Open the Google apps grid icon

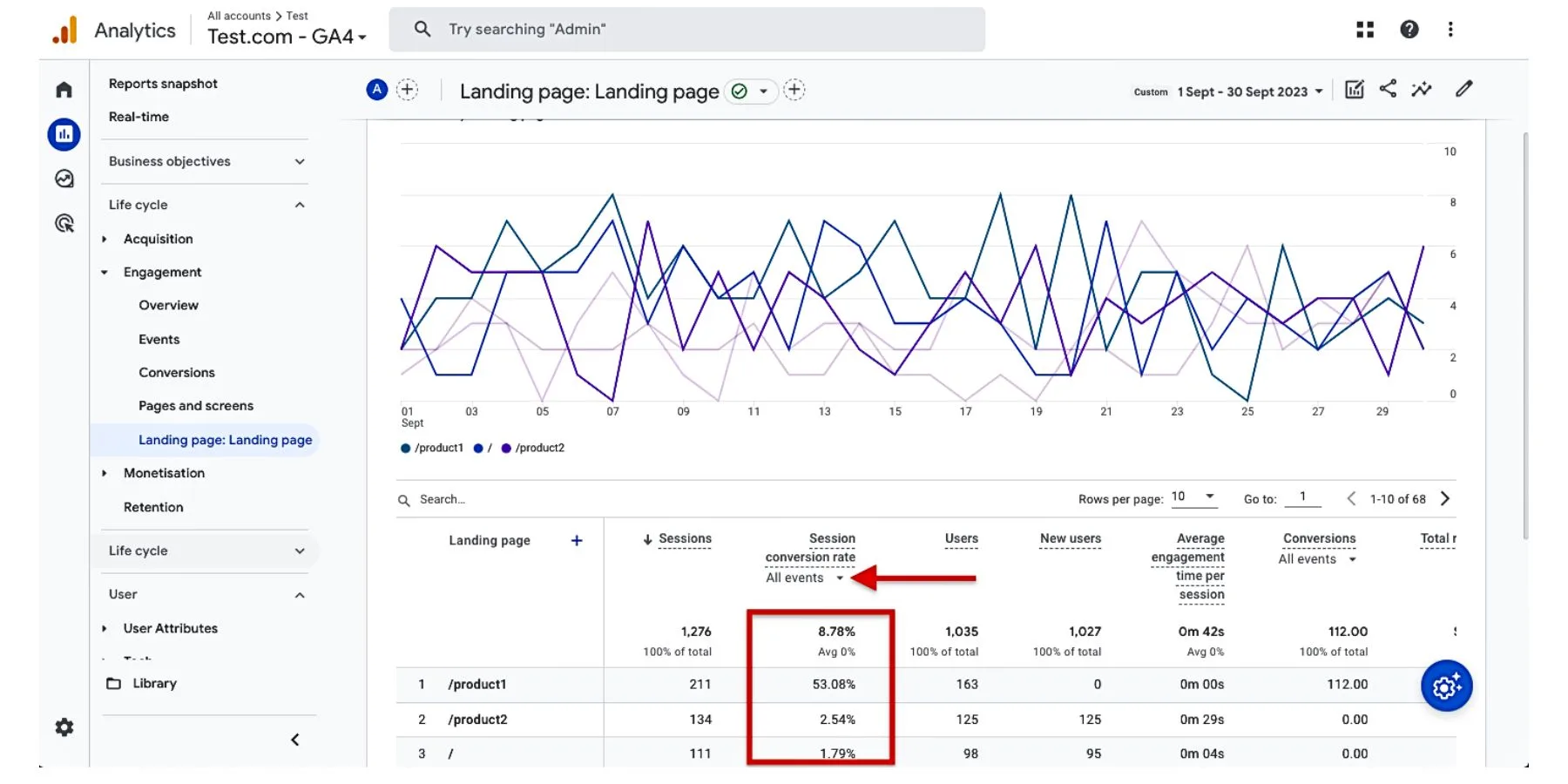[1365, 29]
